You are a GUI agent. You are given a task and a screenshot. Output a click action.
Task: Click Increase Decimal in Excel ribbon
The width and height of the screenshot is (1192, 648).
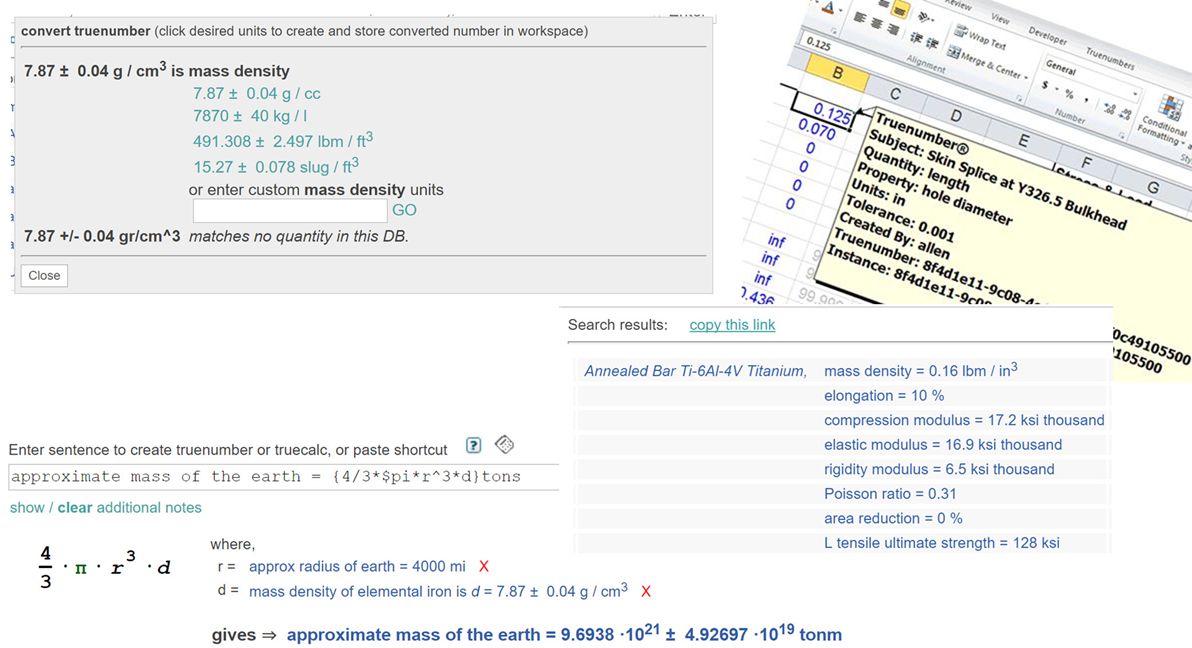click(1109, 108)
